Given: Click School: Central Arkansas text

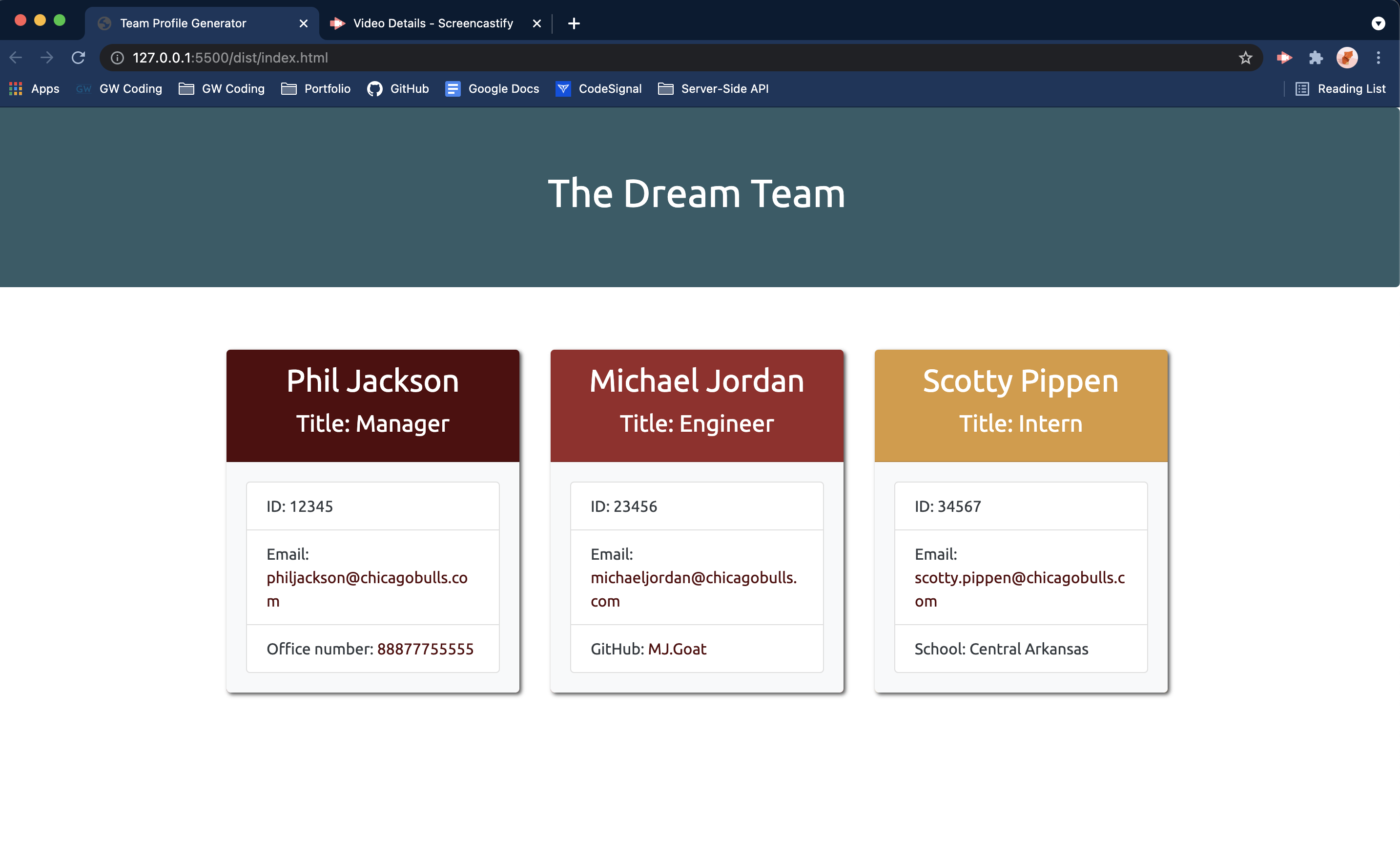Looking at the screenshot, I should tap(1001, 649).
